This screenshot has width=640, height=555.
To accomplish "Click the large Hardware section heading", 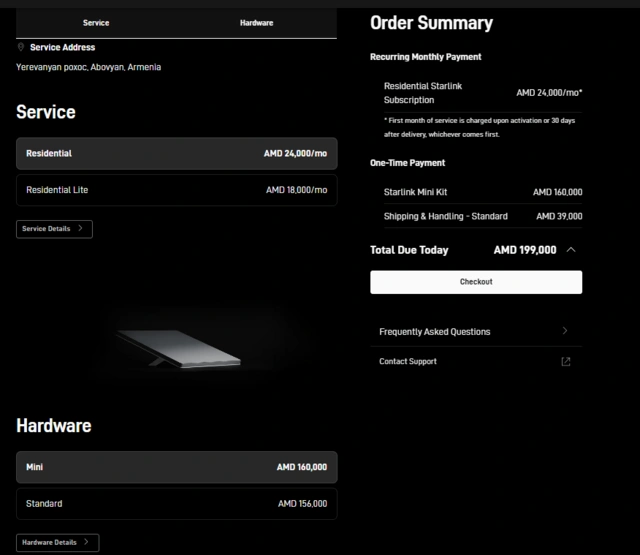I will pos(54,426).
